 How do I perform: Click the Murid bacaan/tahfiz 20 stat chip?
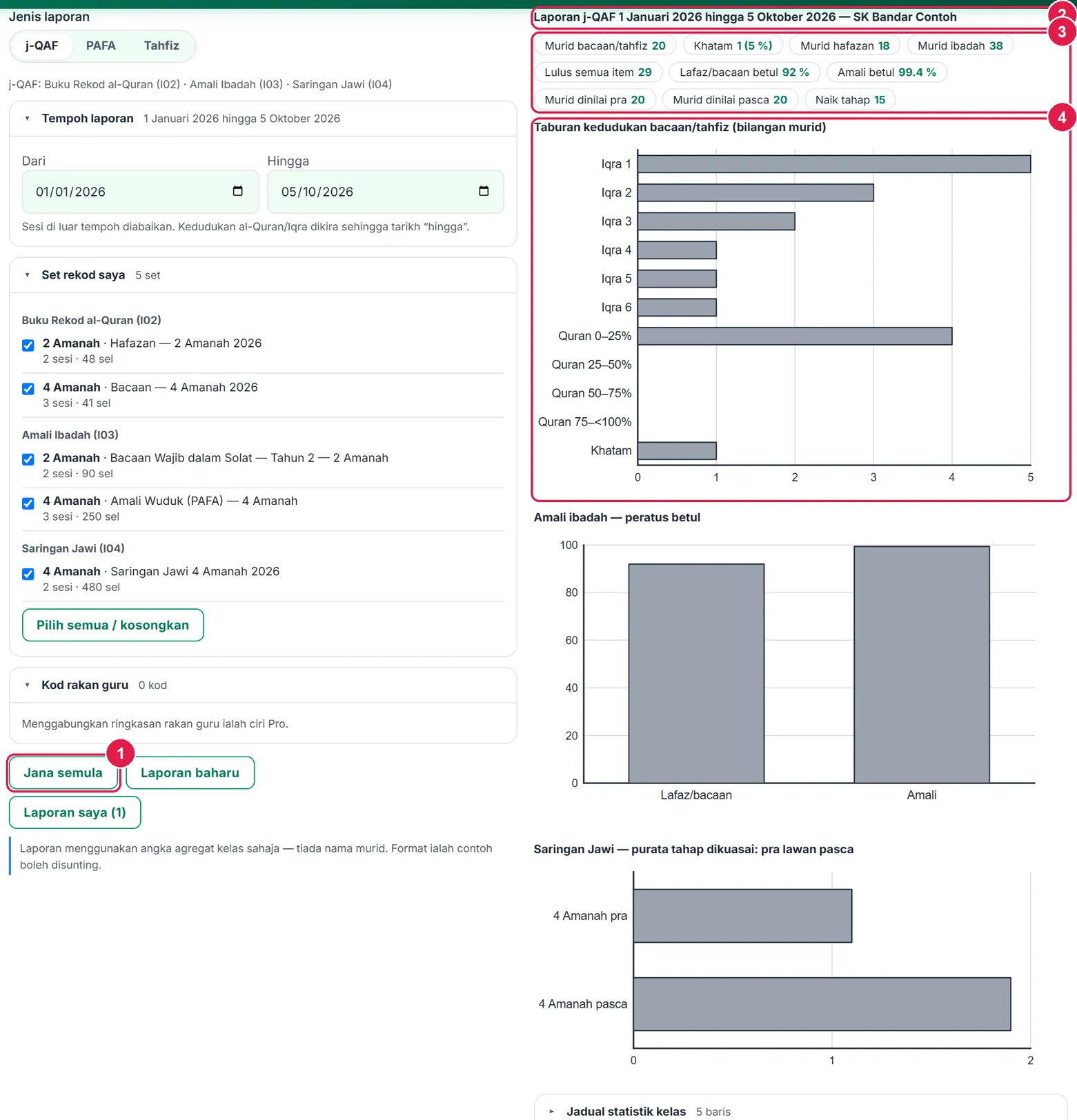(x=605, y=46)
